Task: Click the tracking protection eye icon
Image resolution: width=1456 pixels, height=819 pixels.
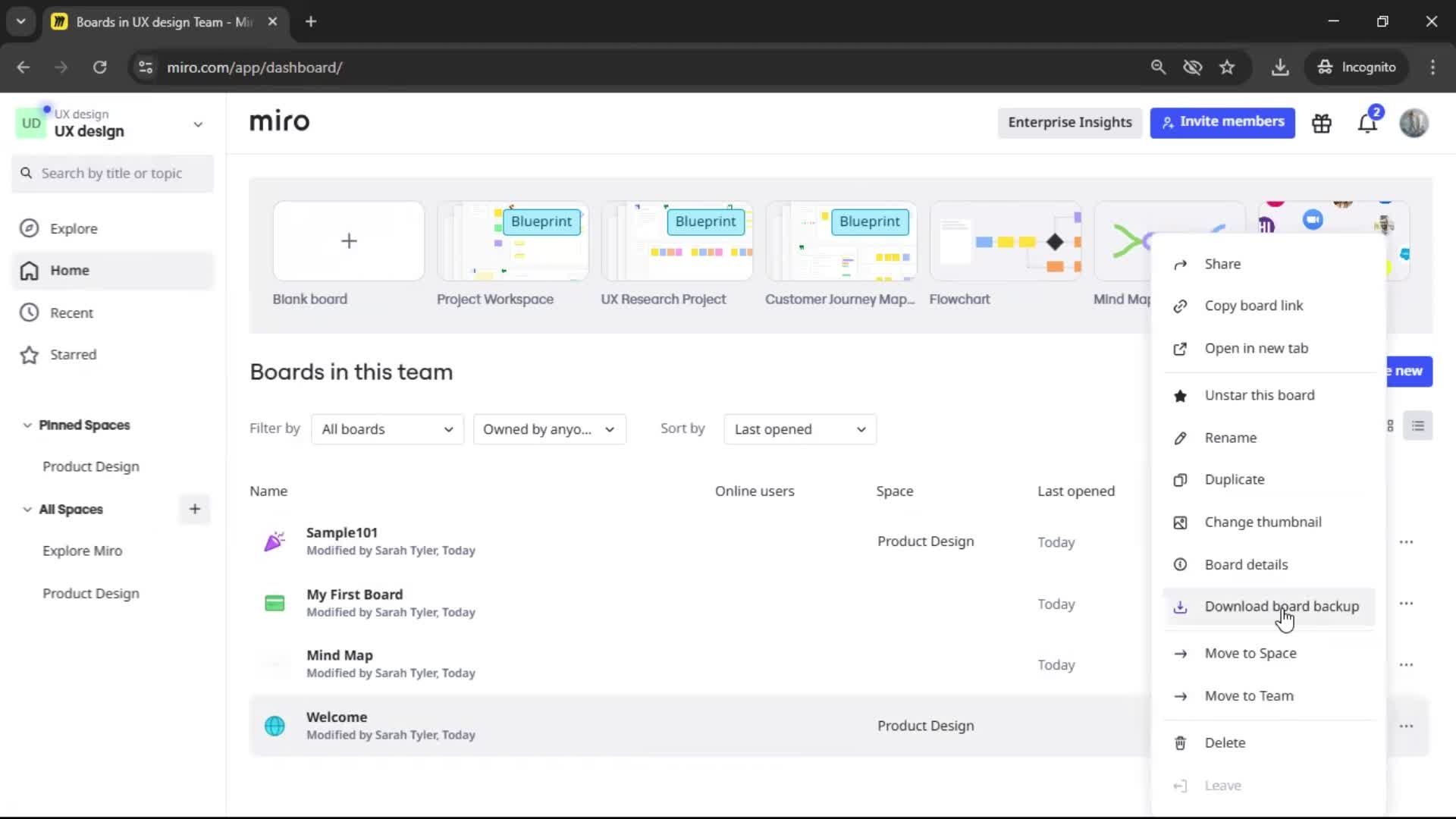Action: [1193, 67]
